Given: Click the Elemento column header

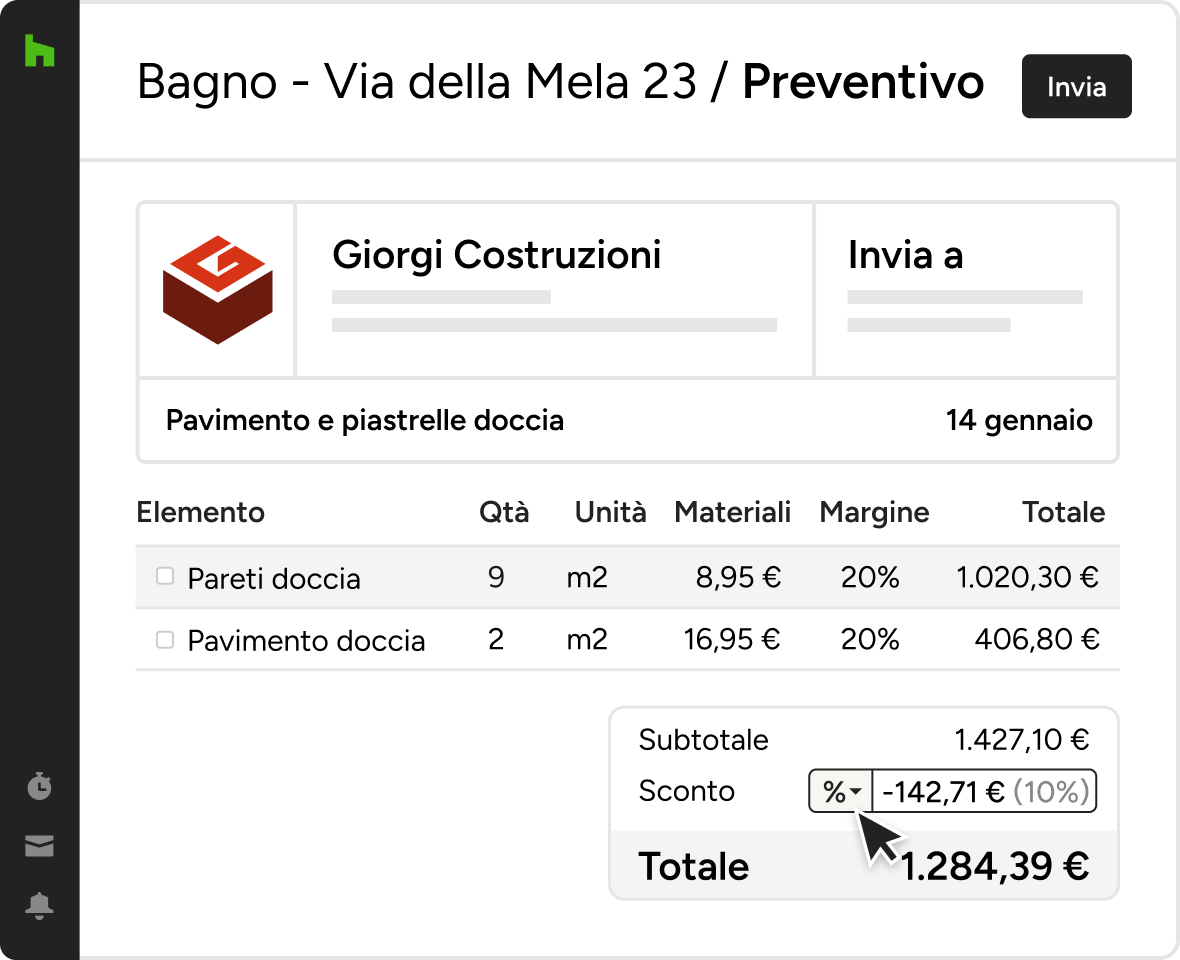Looking at the screenshot, I should [x=200, y=512].
